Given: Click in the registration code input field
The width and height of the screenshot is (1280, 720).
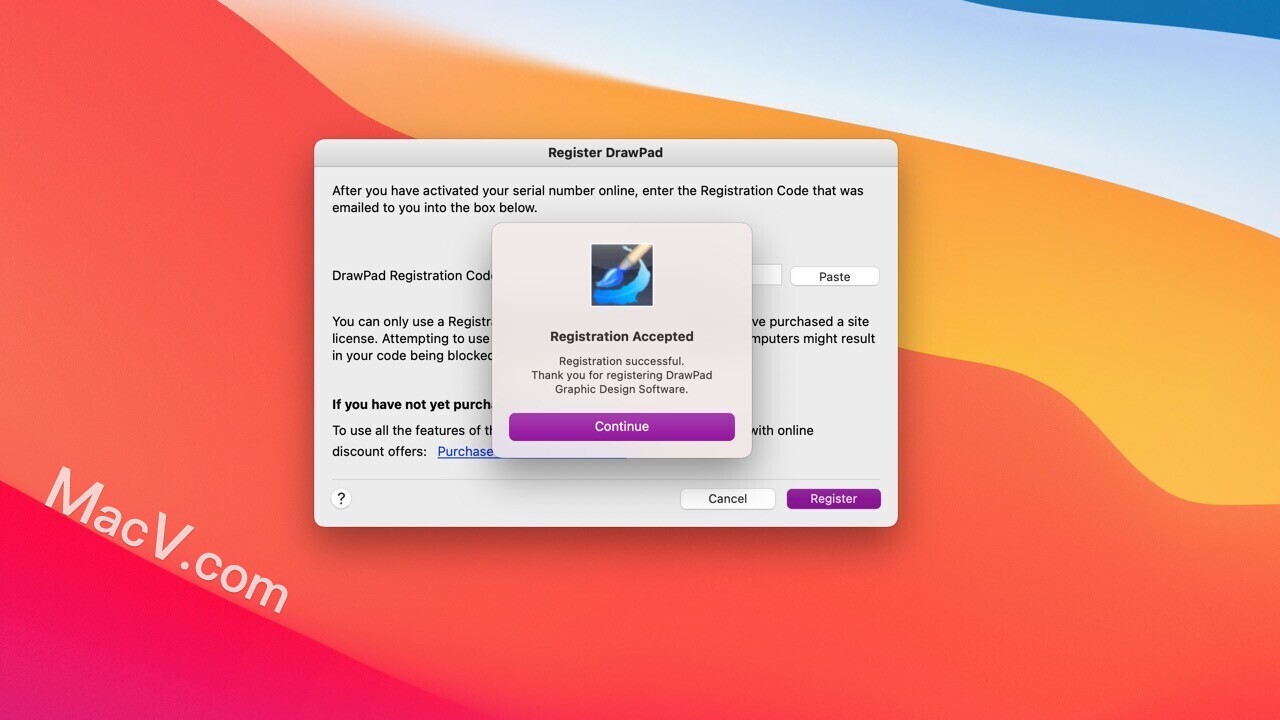Looking at the screenshot, I should 767,275.
